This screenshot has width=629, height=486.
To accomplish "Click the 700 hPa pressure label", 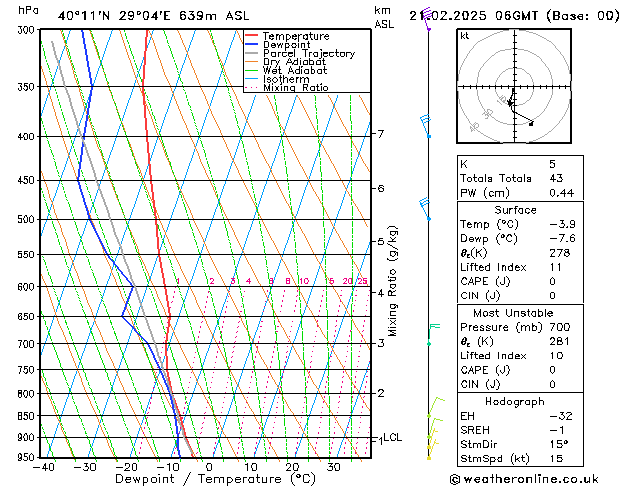I will coord(28,344).
